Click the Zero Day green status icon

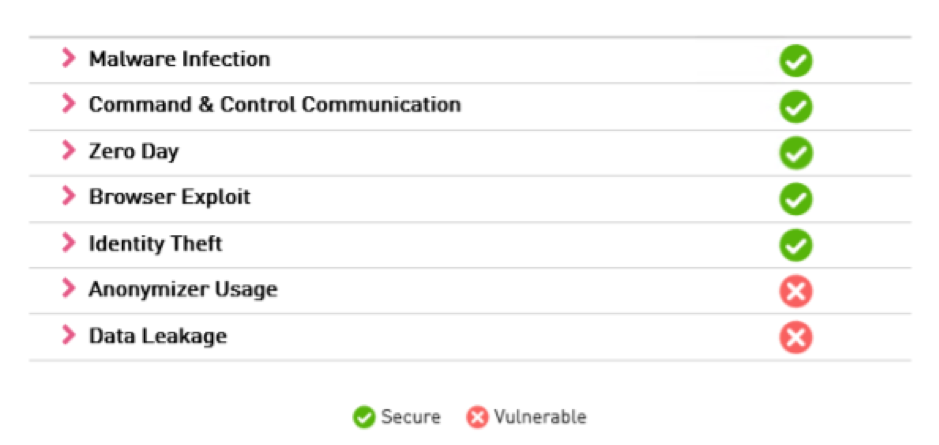(795, 153)
